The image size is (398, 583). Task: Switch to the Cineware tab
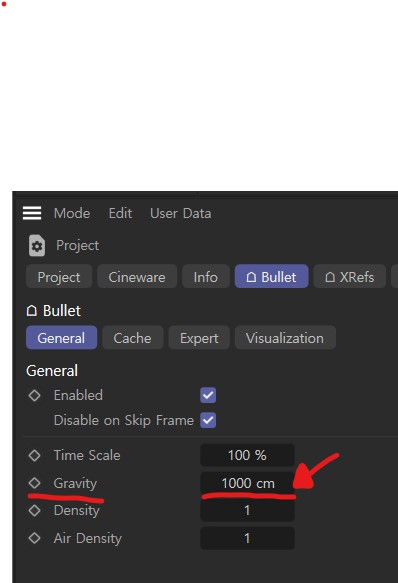tap(137, 277)
